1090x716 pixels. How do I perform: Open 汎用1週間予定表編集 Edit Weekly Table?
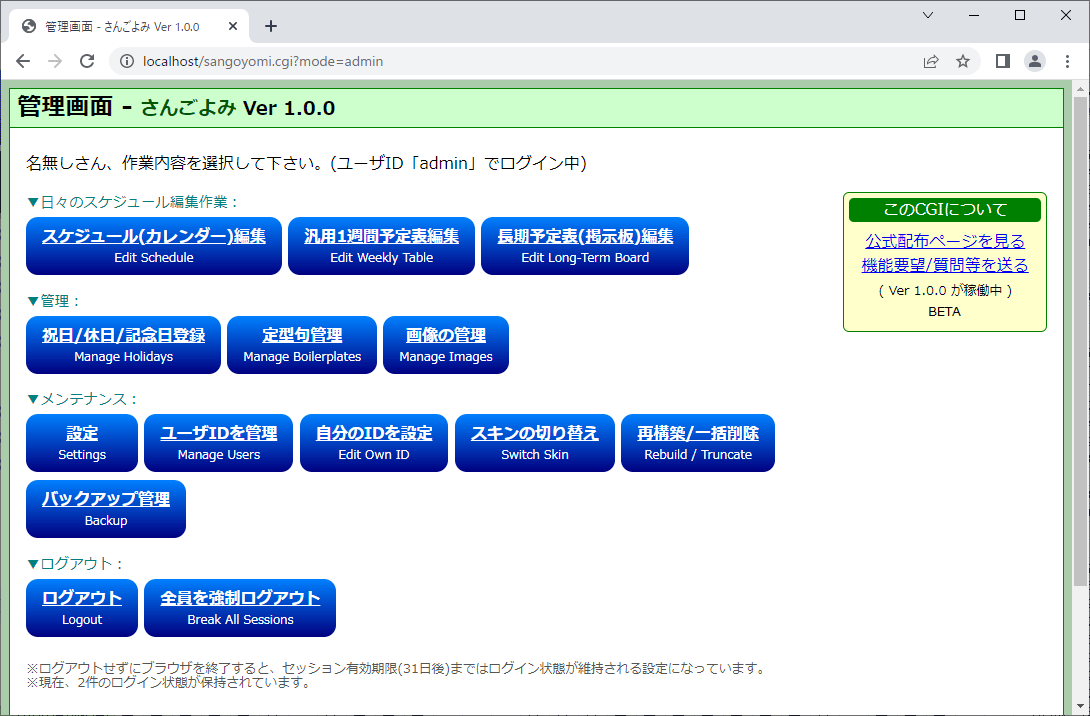pos(382,246)
